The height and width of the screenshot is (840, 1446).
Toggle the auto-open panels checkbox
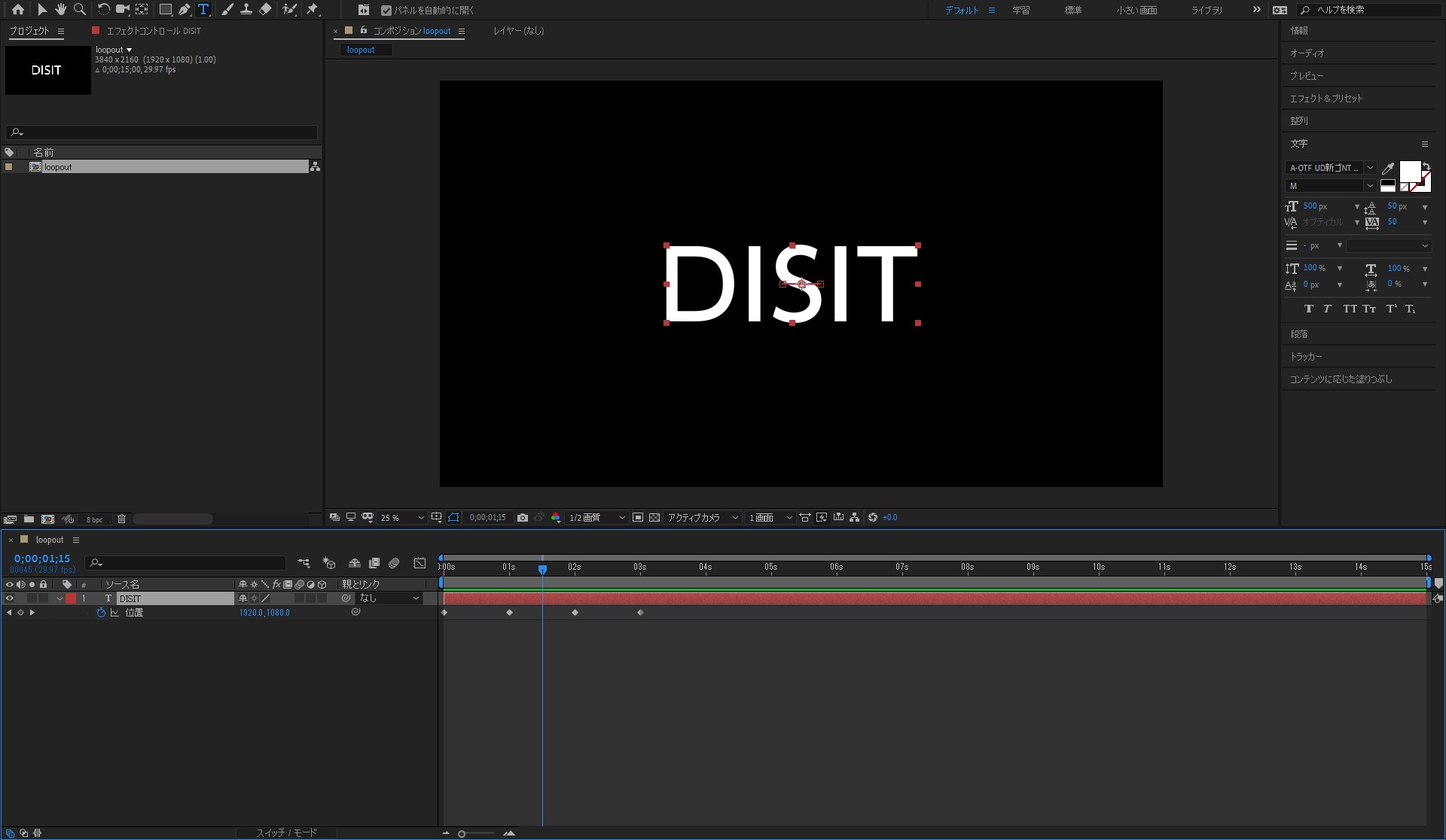[386, 11]
